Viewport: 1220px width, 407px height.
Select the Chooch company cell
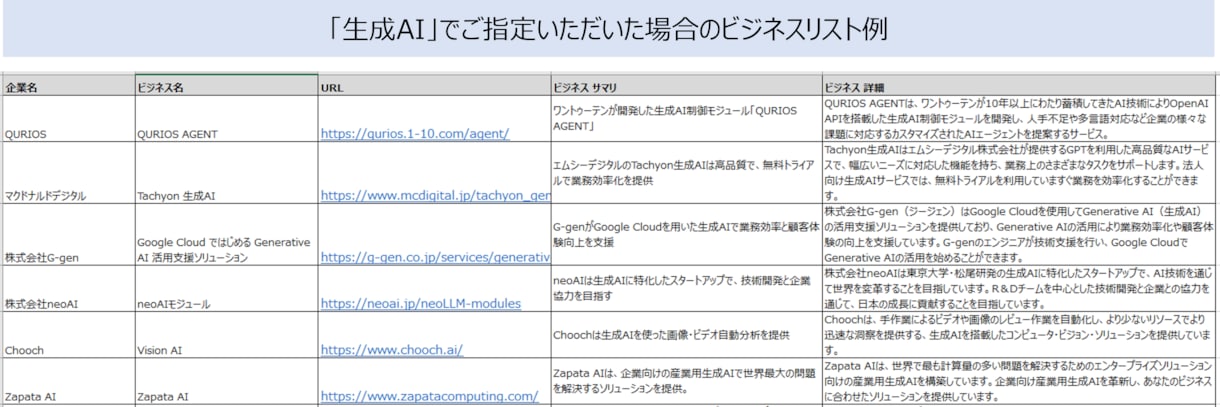pyautogui.click(x=67, y=336)
